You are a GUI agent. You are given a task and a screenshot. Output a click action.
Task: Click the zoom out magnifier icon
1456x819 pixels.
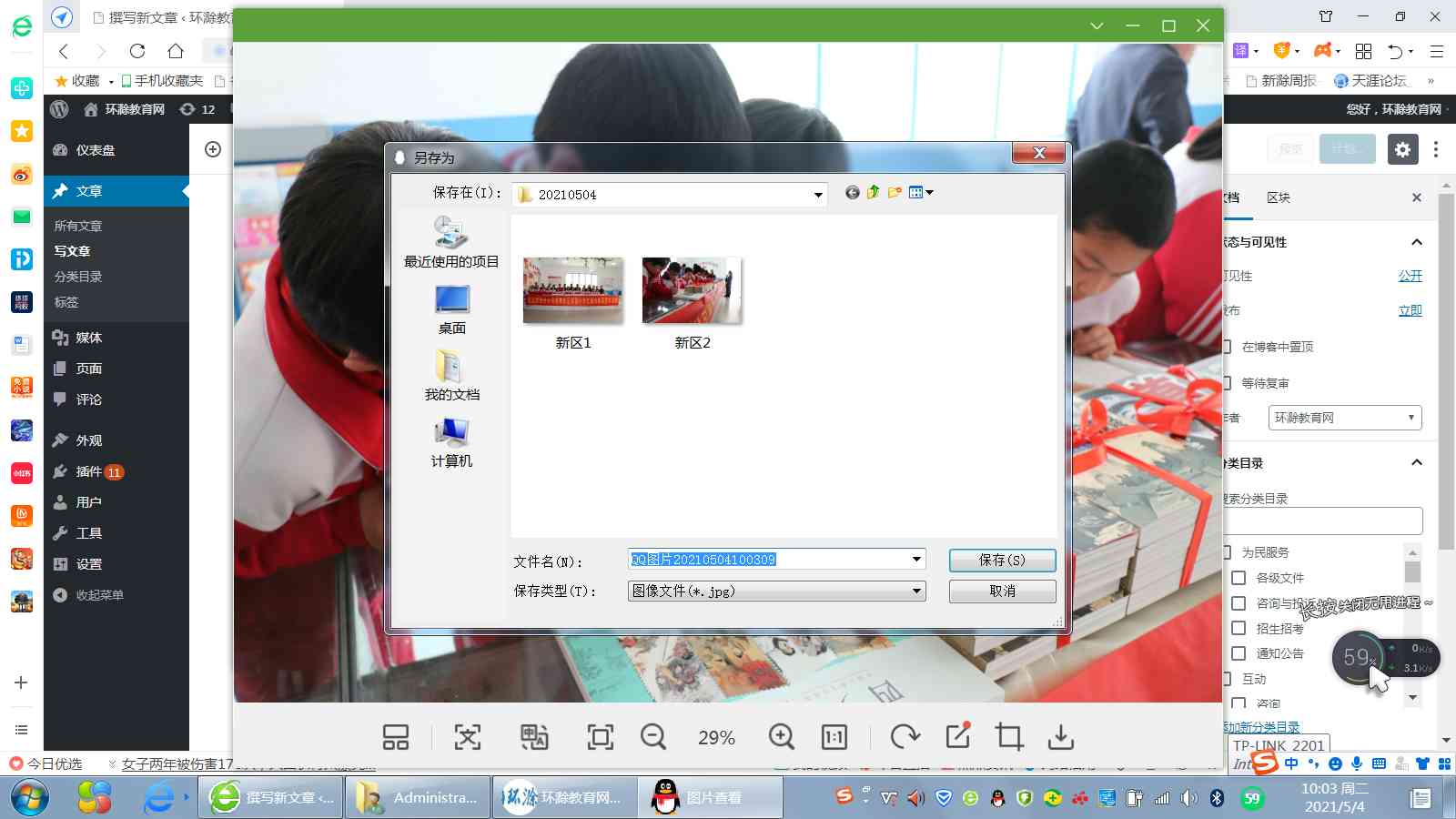pyautogui.click(x=652, y=736)
